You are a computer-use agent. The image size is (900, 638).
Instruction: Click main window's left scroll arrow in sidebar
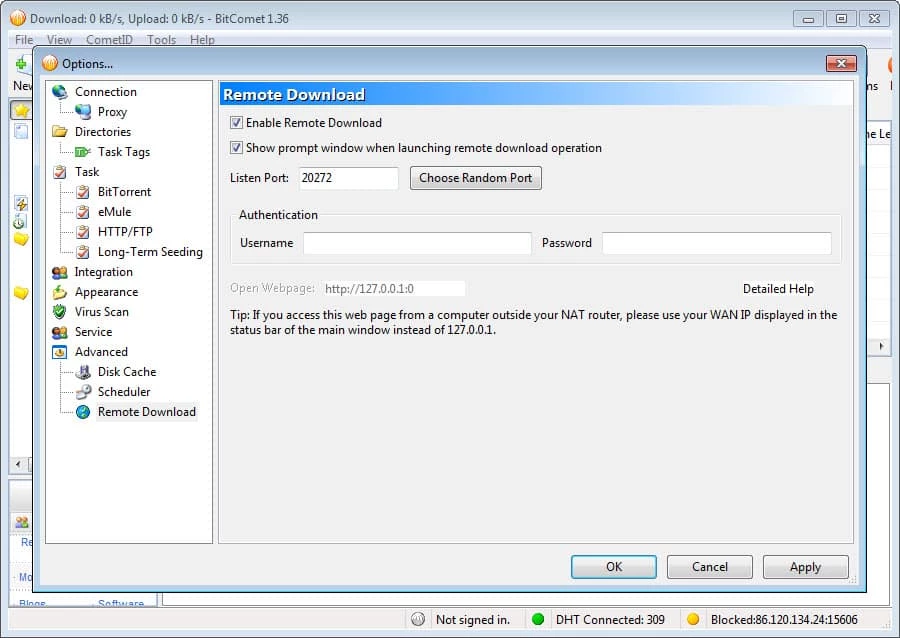[18, 464]
